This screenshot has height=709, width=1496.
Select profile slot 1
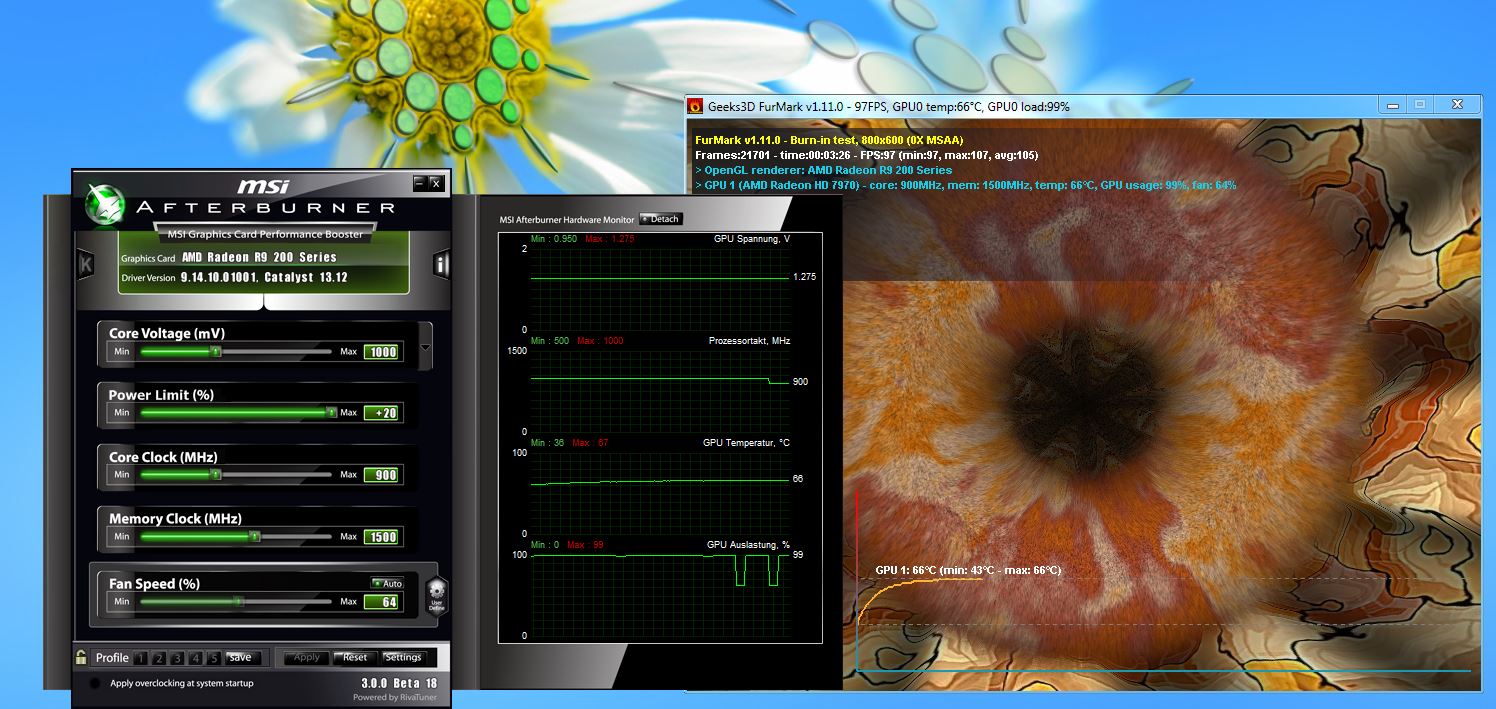click(141, 658)
